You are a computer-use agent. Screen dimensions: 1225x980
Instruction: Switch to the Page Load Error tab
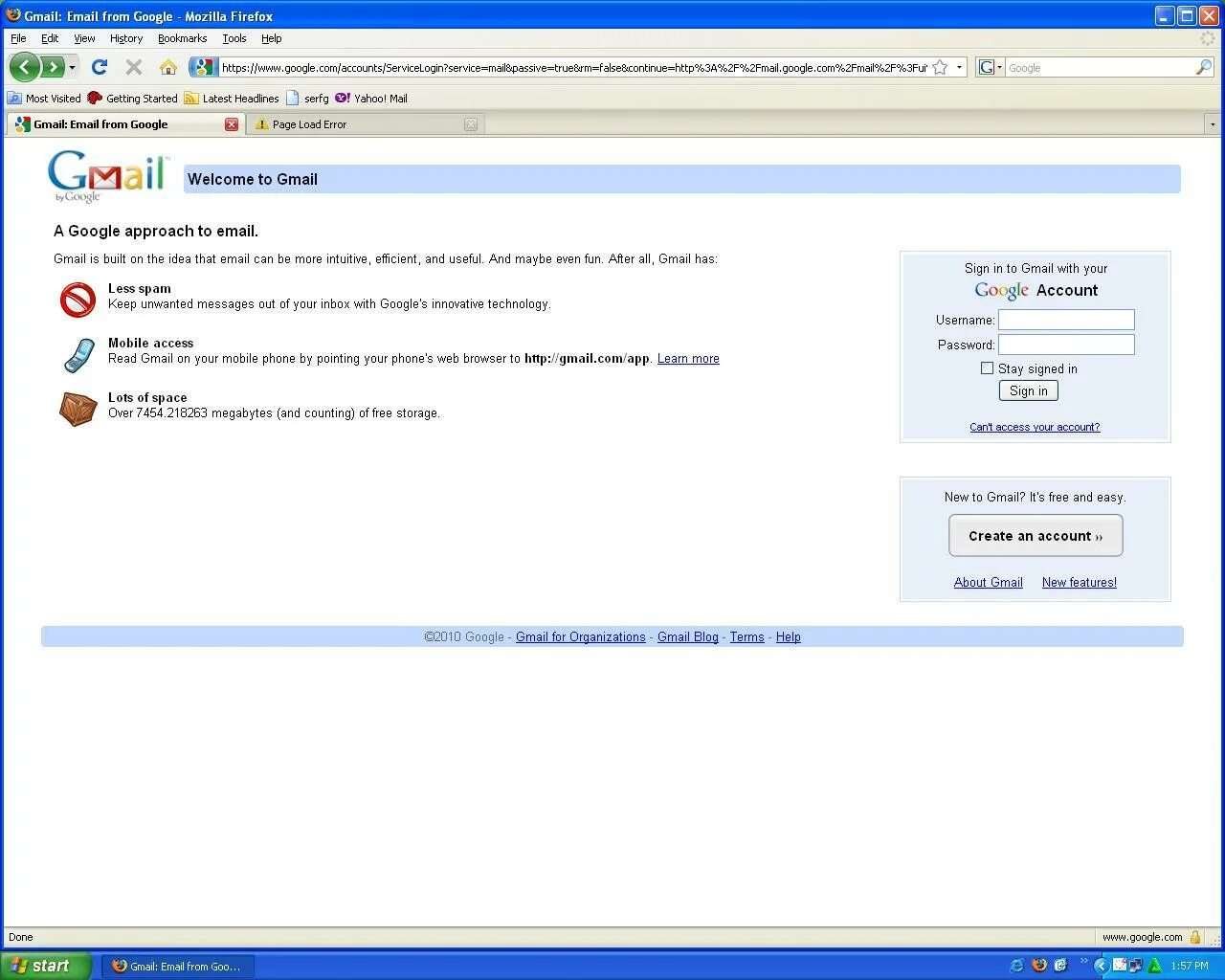[365, 124]
